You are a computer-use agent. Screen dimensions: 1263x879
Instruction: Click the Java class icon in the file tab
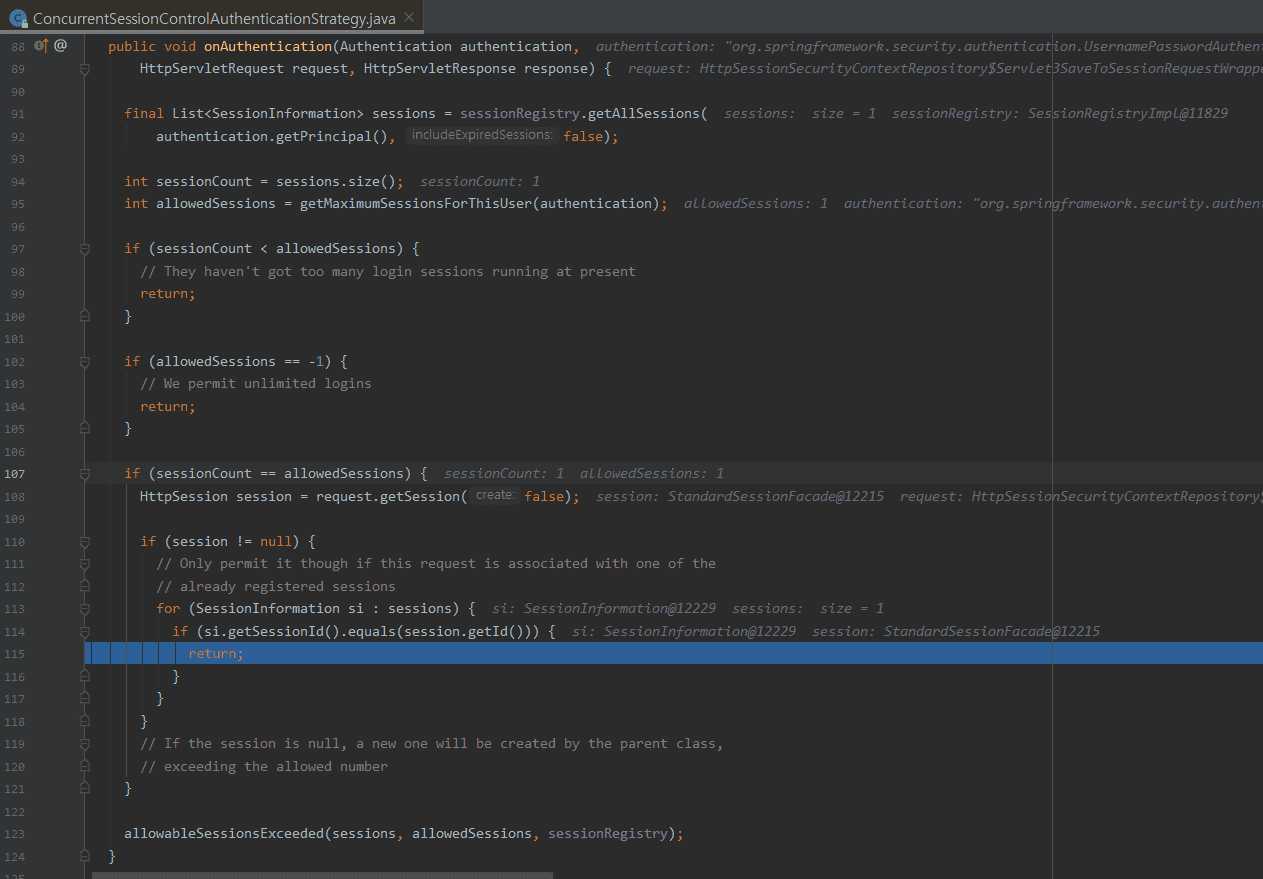tap(18, 18)
